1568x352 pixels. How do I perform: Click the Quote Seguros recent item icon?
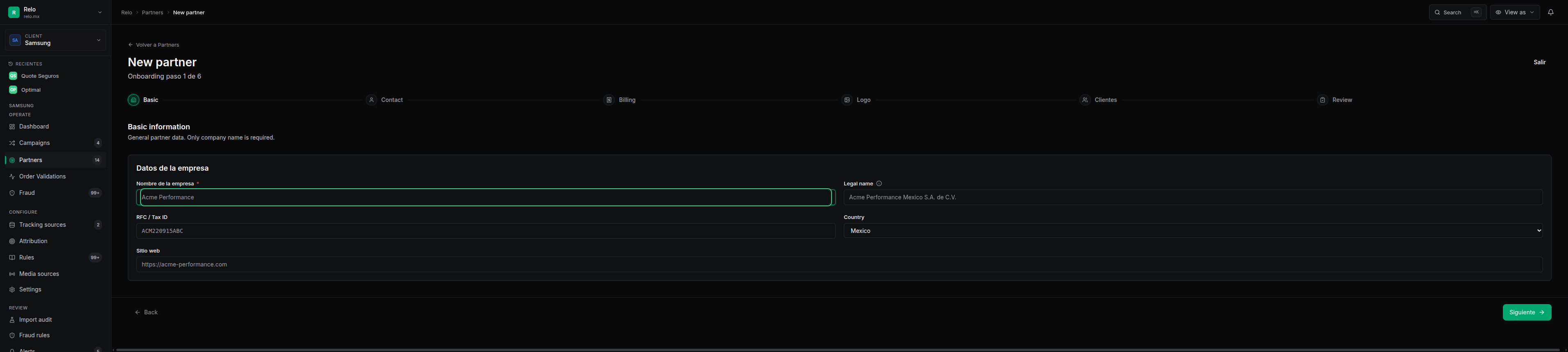(13, 76)
